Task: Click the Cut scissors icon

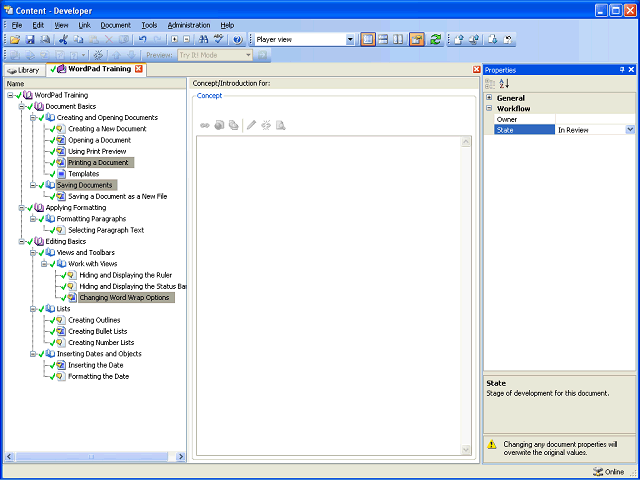Action: click(63, 40)
